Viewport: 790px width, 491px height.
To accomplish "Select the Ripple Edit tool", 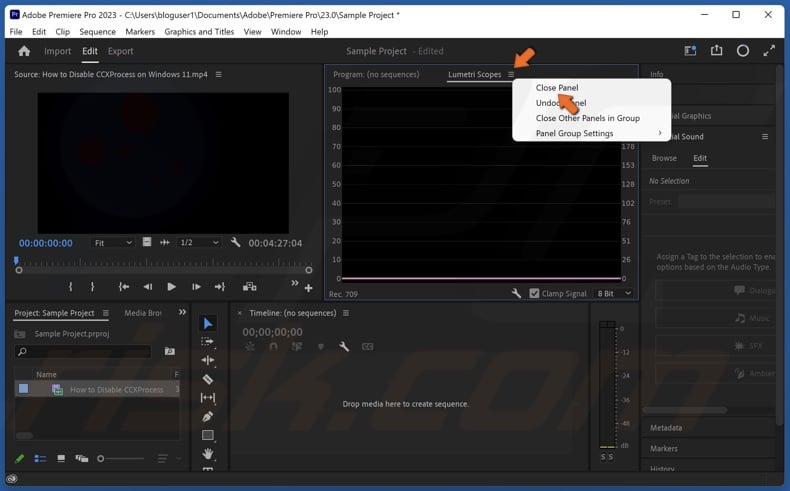I will 208,360.
